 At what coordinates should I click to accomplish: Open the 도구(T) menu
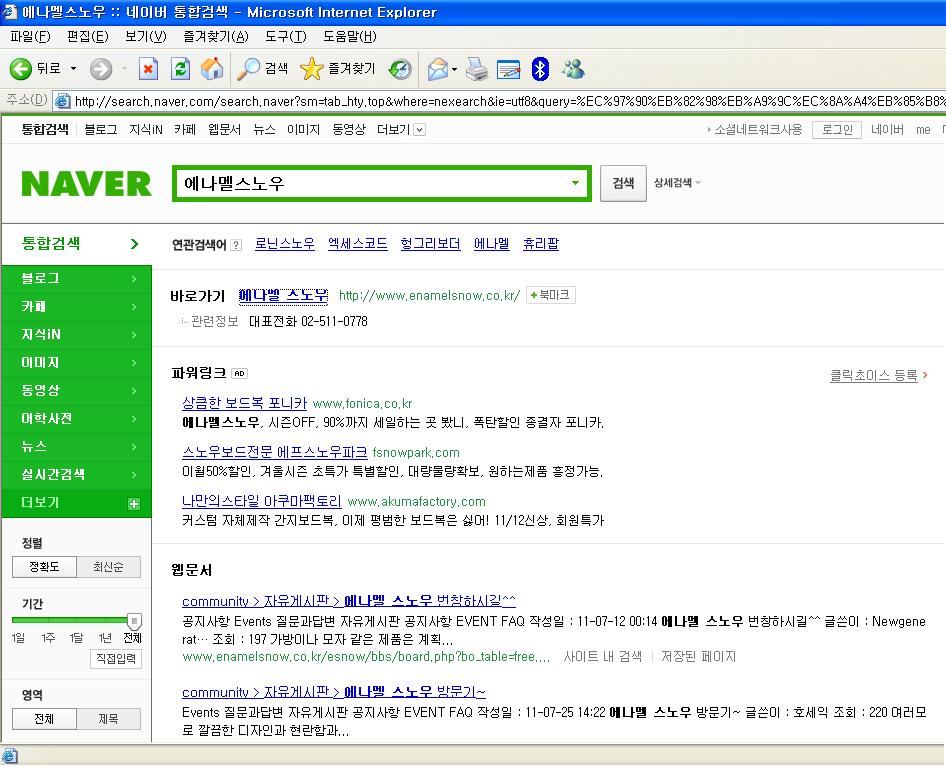pos(285,37)
